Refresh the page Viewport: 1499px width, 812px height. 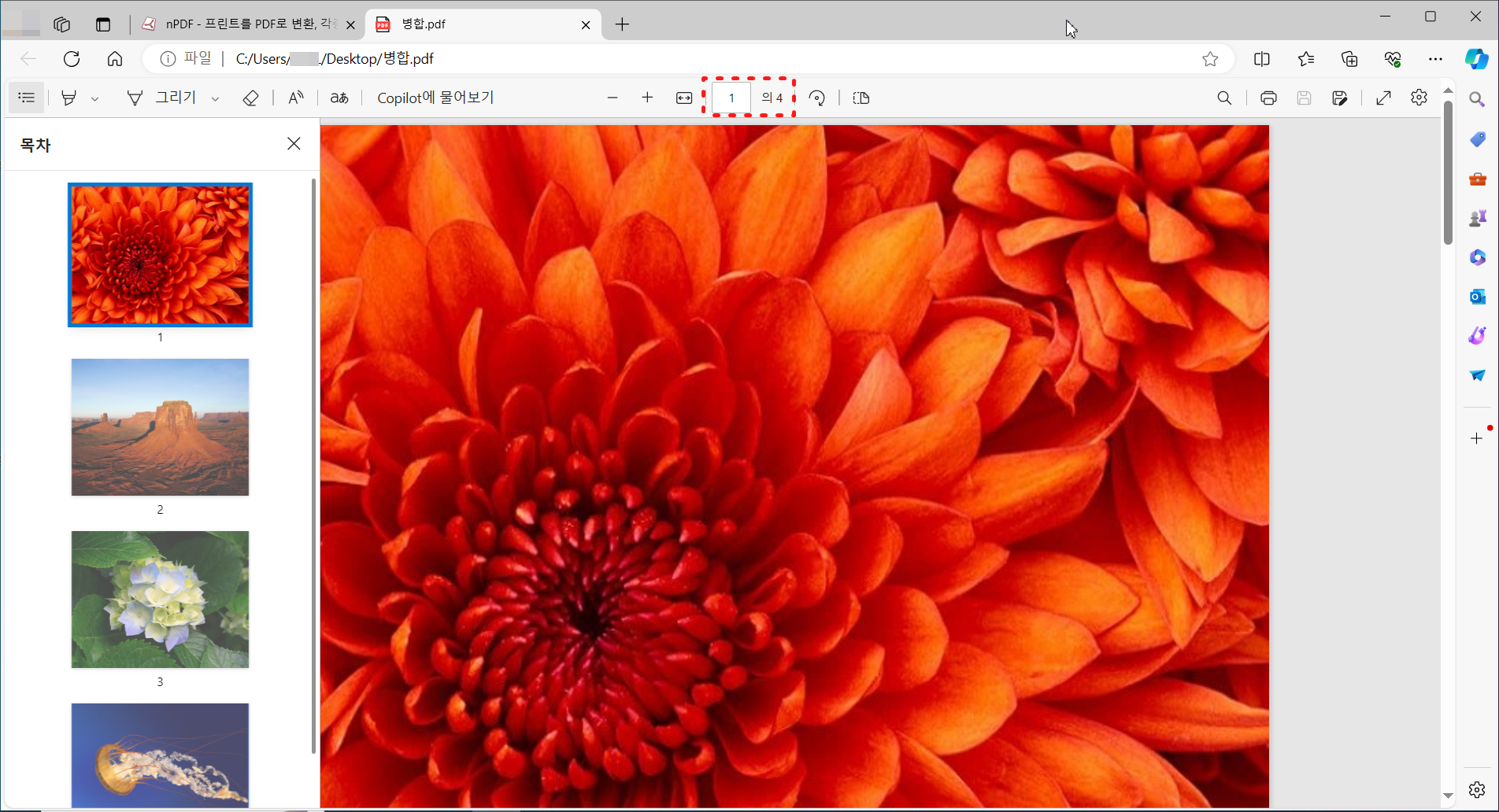[72, 59]
